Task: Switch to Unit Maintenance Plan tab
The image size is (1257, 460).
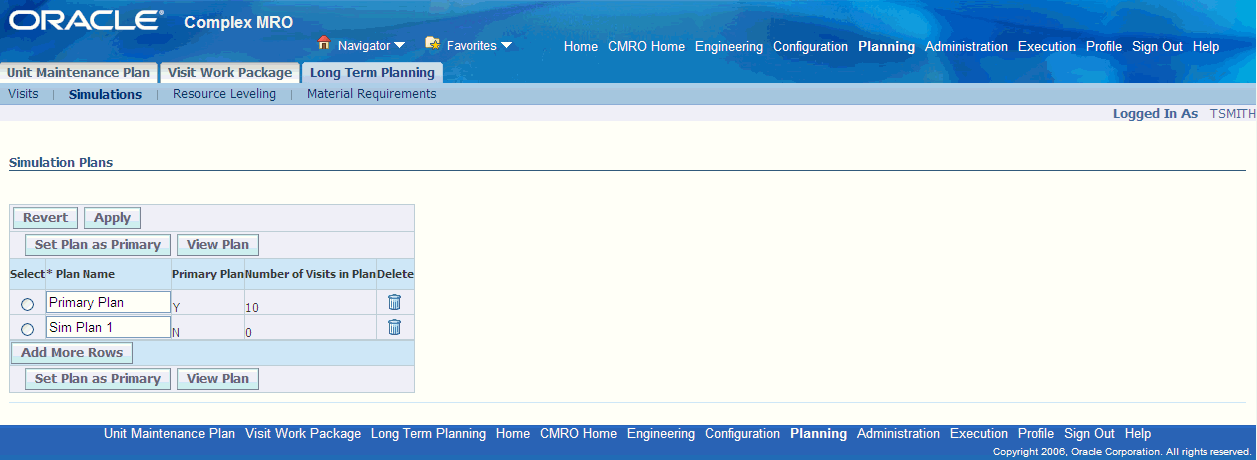Action: [79, 73]
